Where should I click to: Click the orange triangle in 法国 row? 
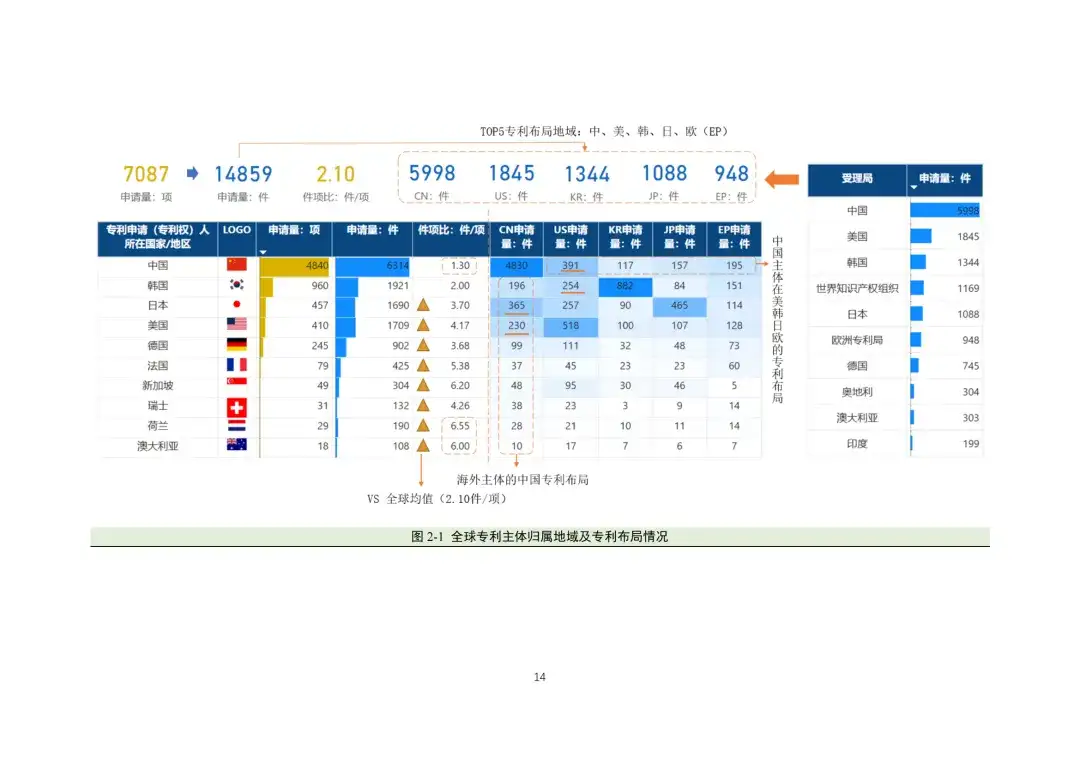[x=423, y=365]
